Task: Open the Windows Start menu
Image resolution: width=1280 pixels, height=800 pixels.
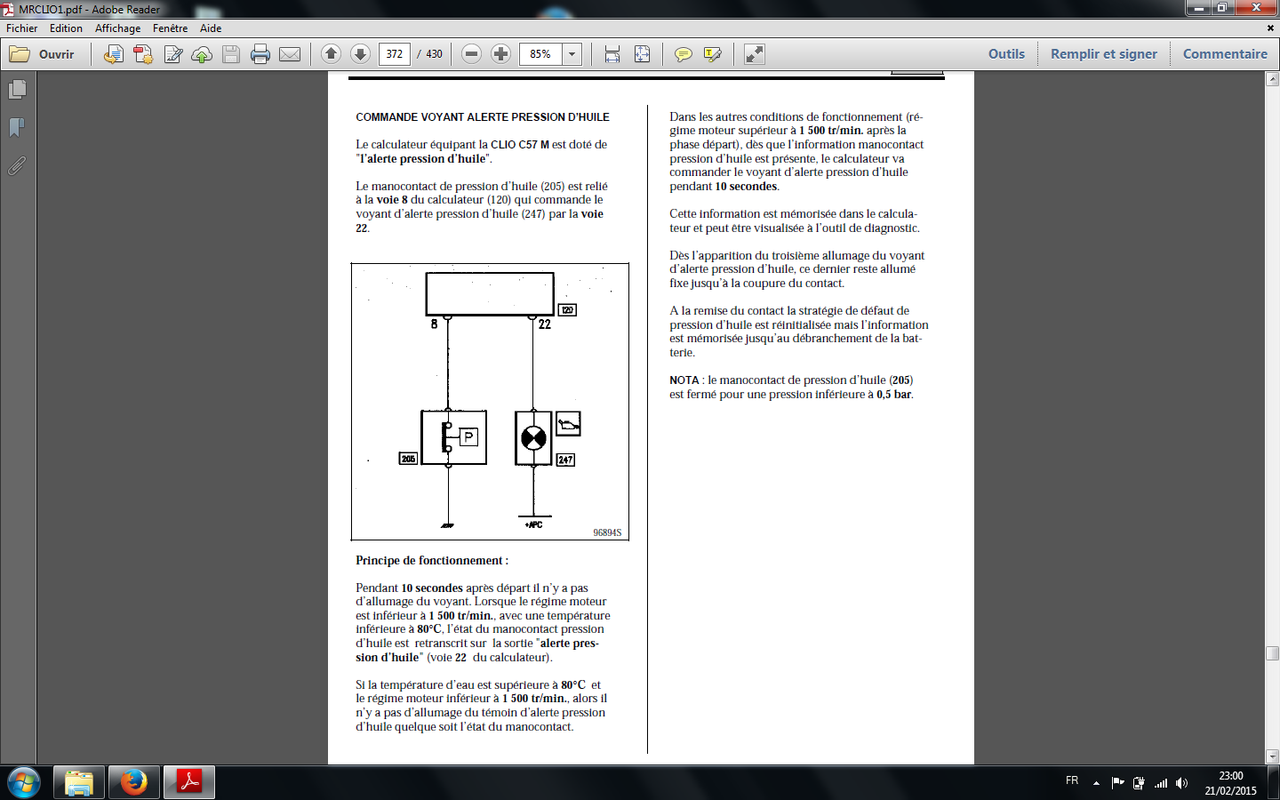Action: 22,781
